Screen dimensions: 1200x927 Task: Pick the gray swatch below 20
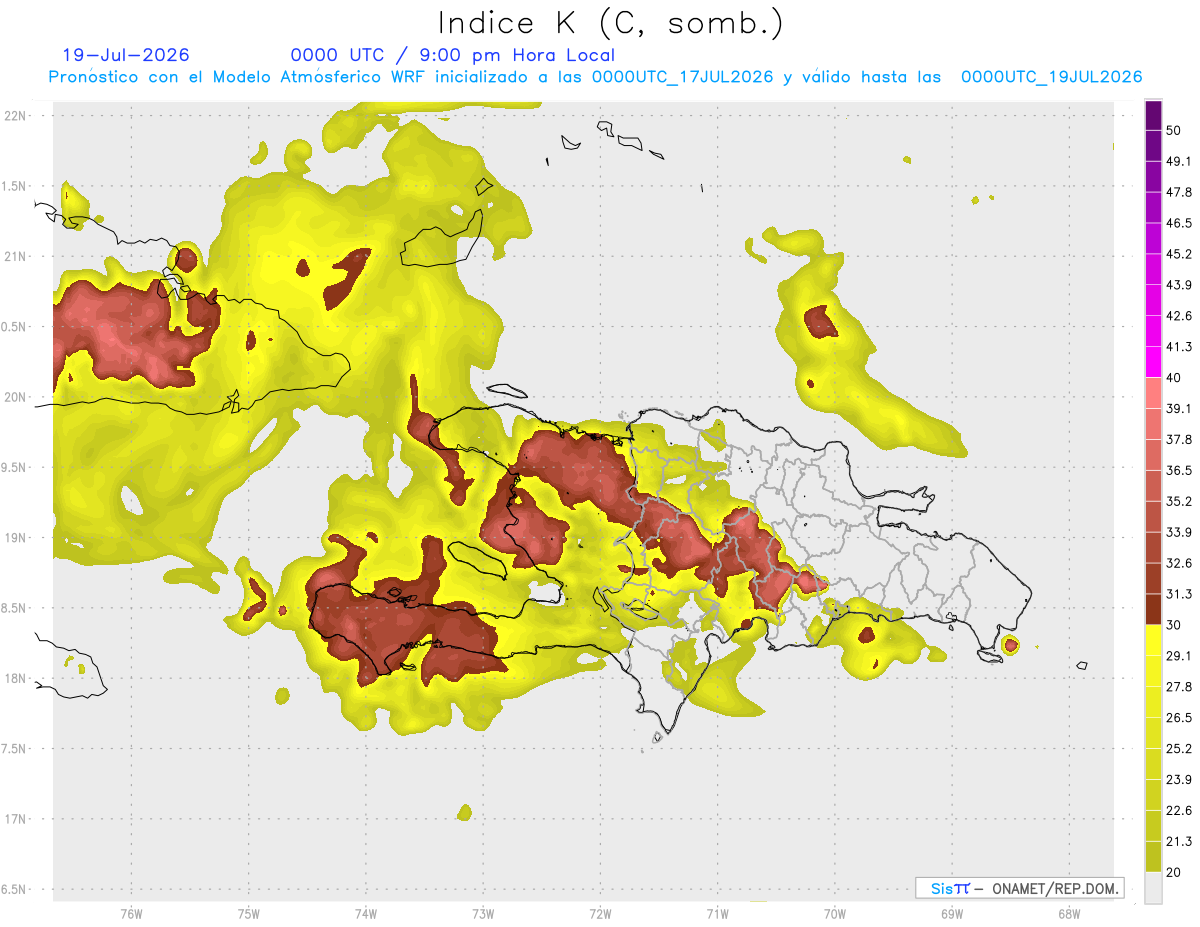[x=1153, y=888]
